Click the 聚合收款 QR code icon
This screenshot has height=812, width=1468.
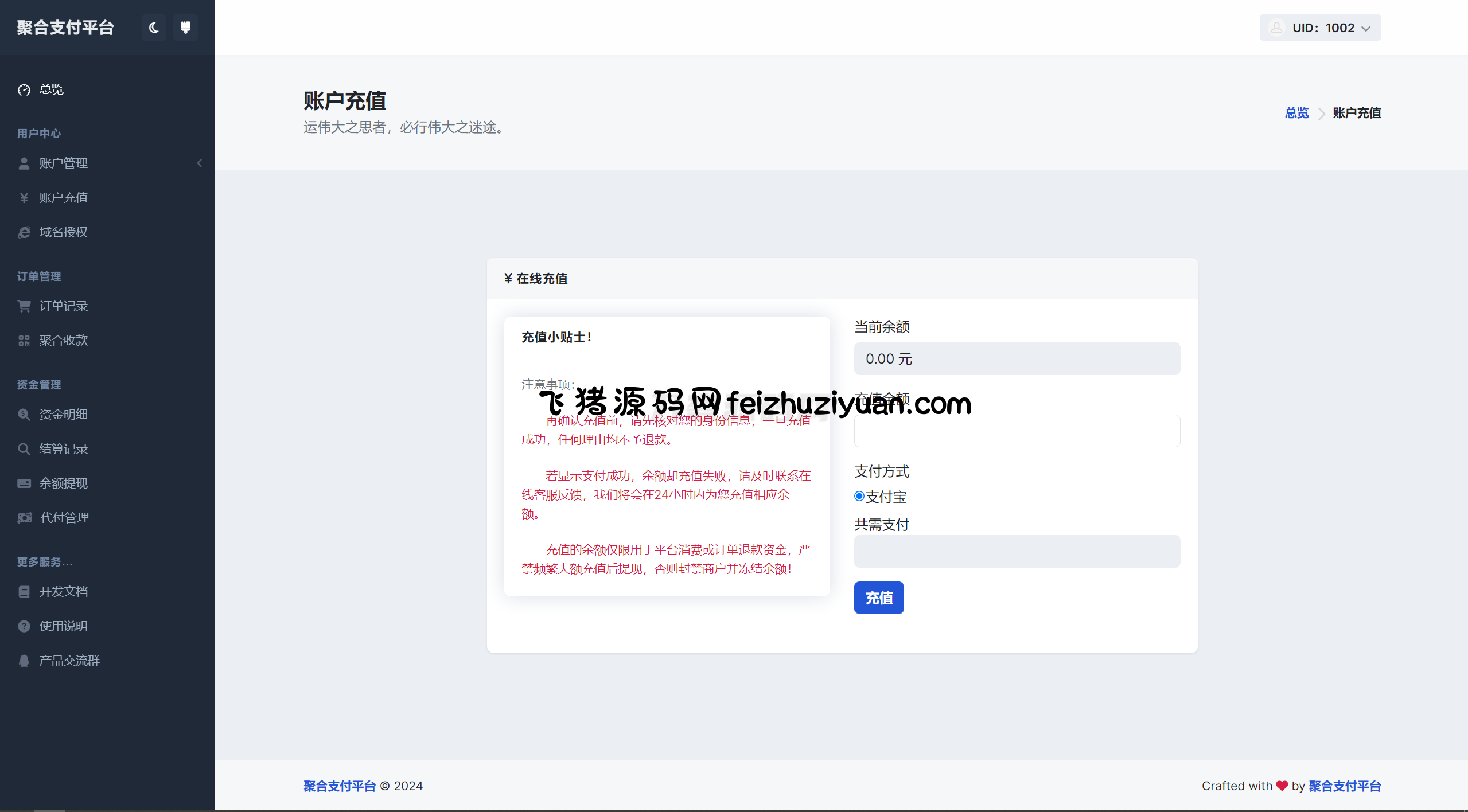tap(24, 341)
